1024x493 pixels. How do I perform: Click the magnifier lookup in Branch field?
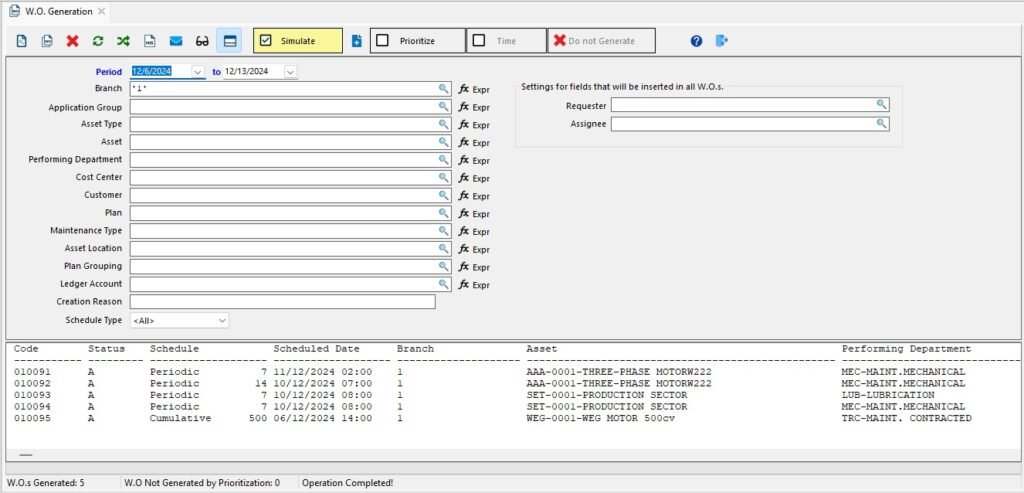click(443, 88)
